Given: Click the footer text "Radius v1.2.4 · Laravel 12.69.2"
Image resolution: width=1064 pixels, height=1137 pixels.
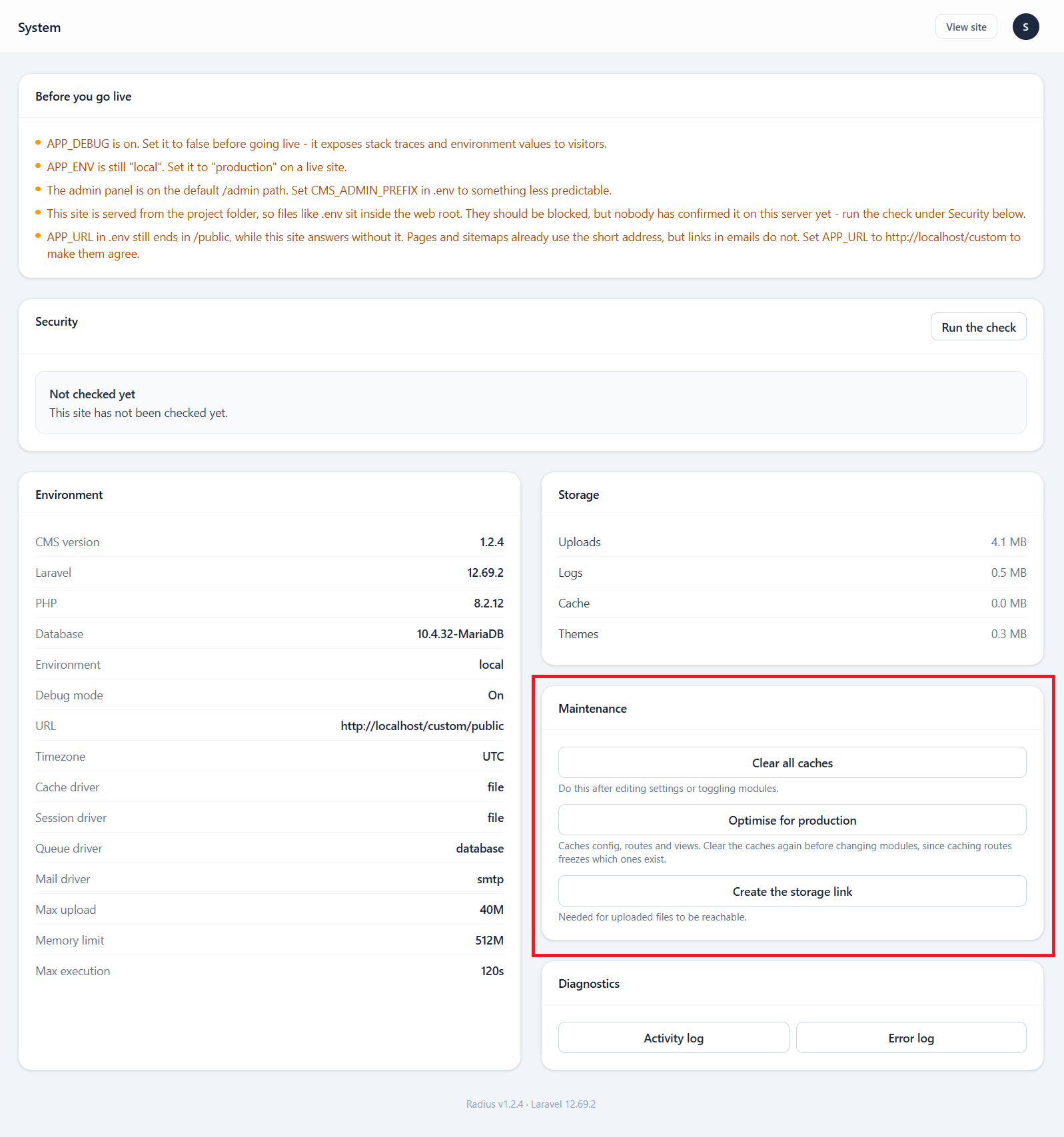Looking at the screenshot, I should tap(531, 1104).
